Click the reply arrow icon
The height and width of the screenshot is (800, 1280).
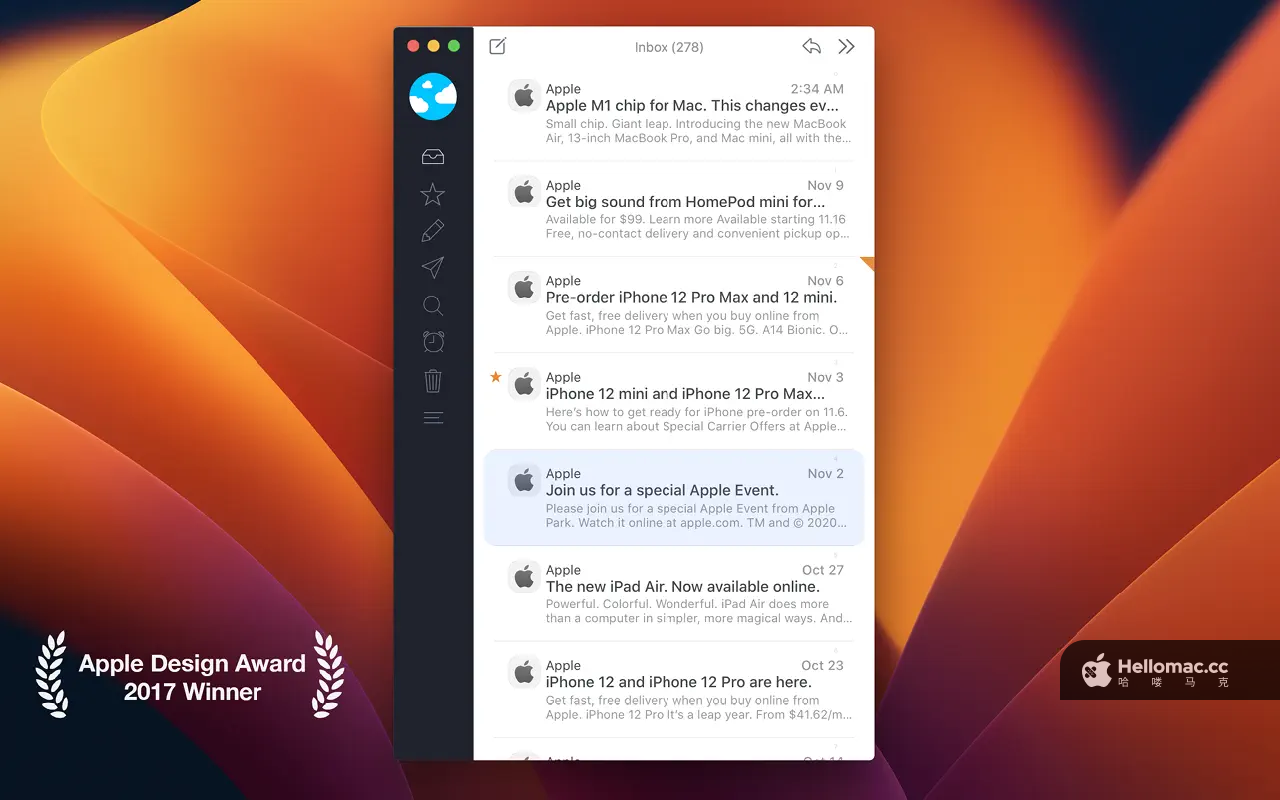(x=812, y=46)
